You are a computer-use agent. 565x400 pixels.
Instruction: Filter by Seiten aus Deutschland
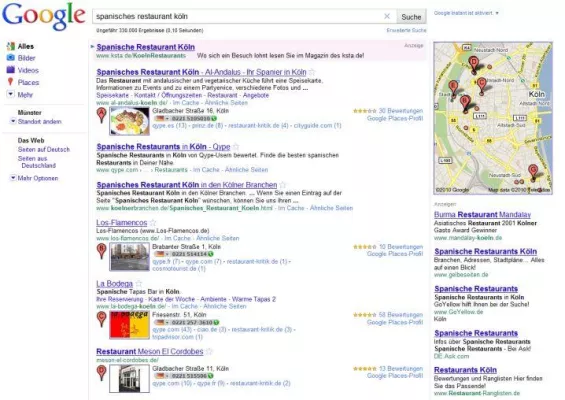click(37, 162)
